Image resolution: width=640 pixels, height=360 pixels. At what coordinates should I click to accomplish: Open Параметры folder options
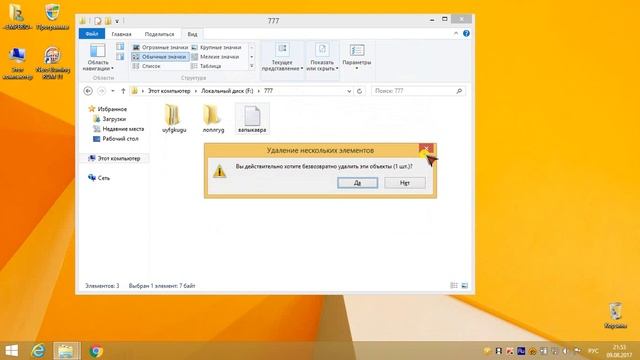(357, 56)
